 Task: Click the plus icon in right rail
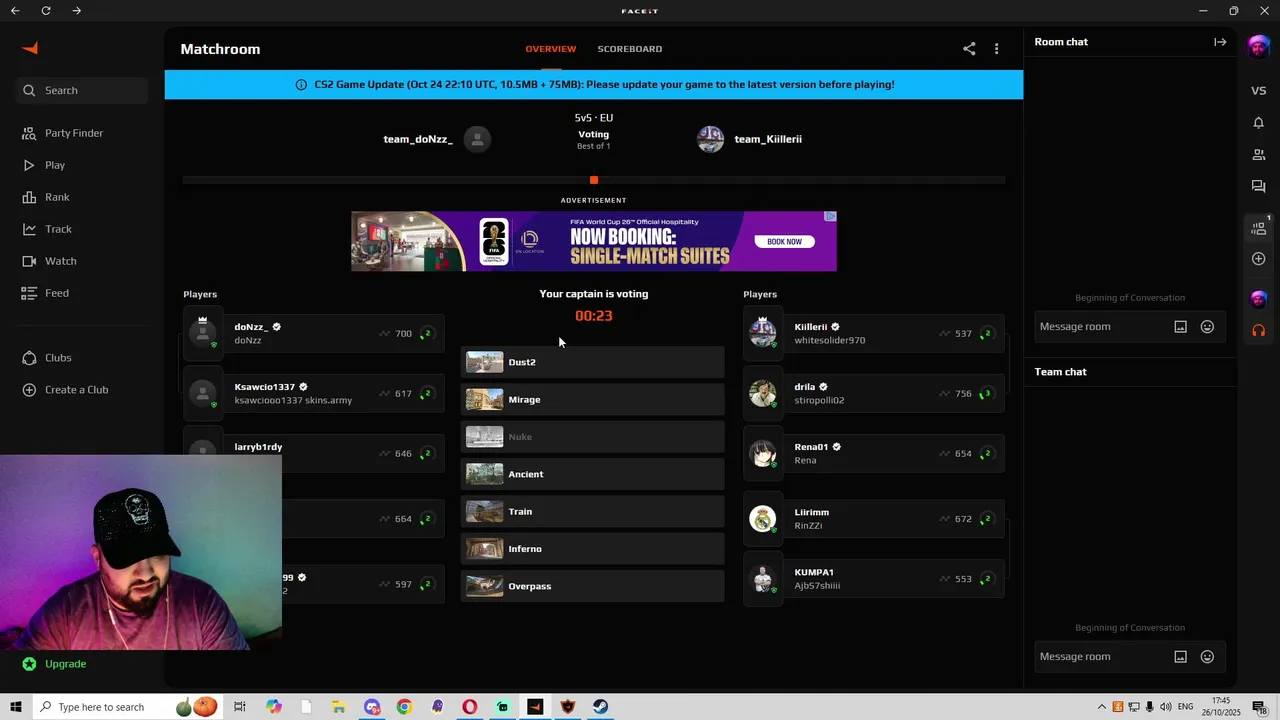pos(1259,259)
